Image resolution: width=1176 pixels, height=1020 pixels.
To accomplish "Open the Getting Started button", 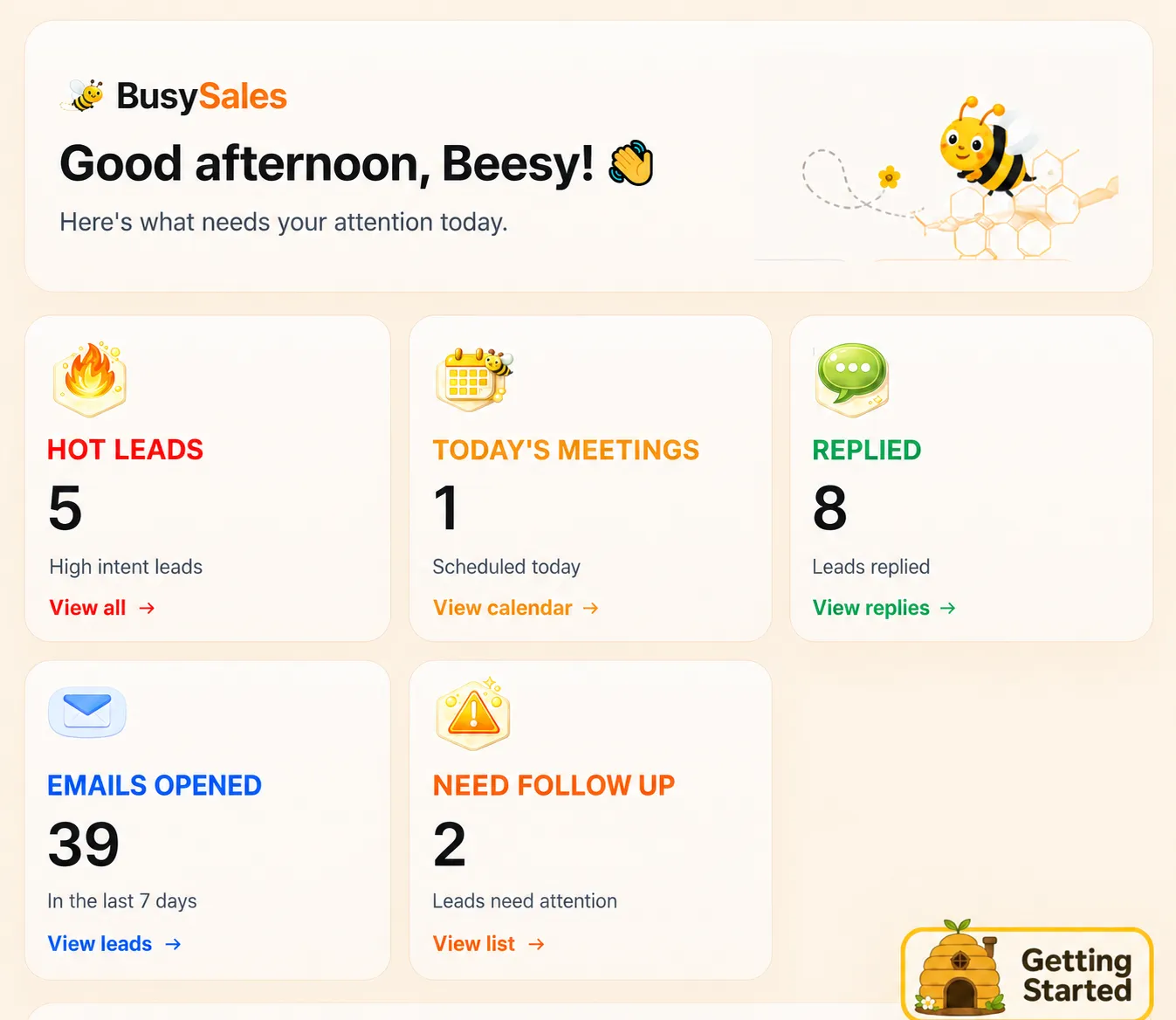I will 1027,973.
